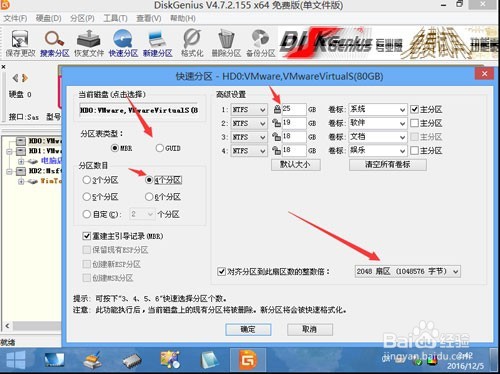Open volume label dropdown showing 系统
The width and height of the screenshot is (500, 374).
point(378,110)
